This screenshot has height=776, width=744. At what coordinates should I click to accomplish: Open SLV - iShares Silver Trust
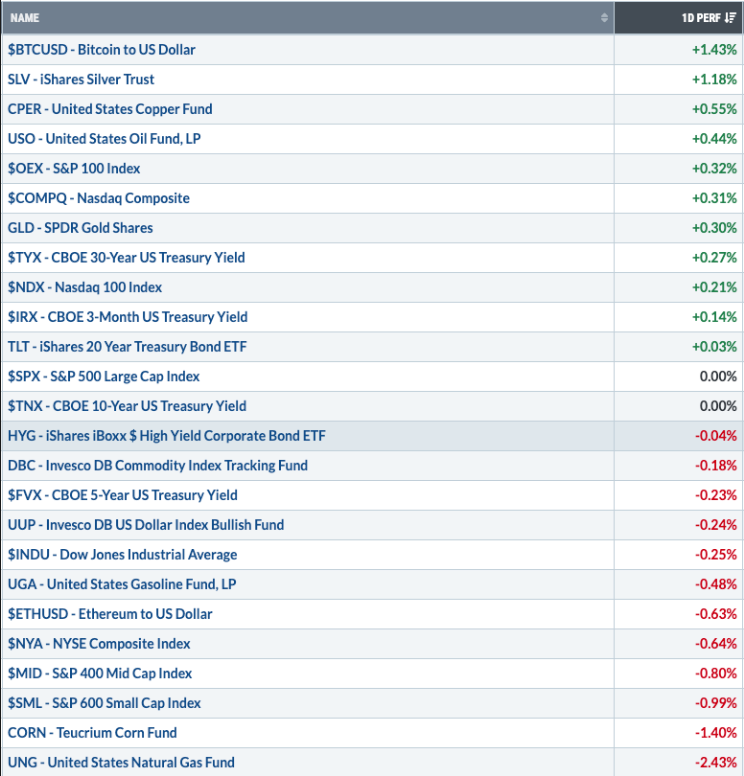click(81, 79)
